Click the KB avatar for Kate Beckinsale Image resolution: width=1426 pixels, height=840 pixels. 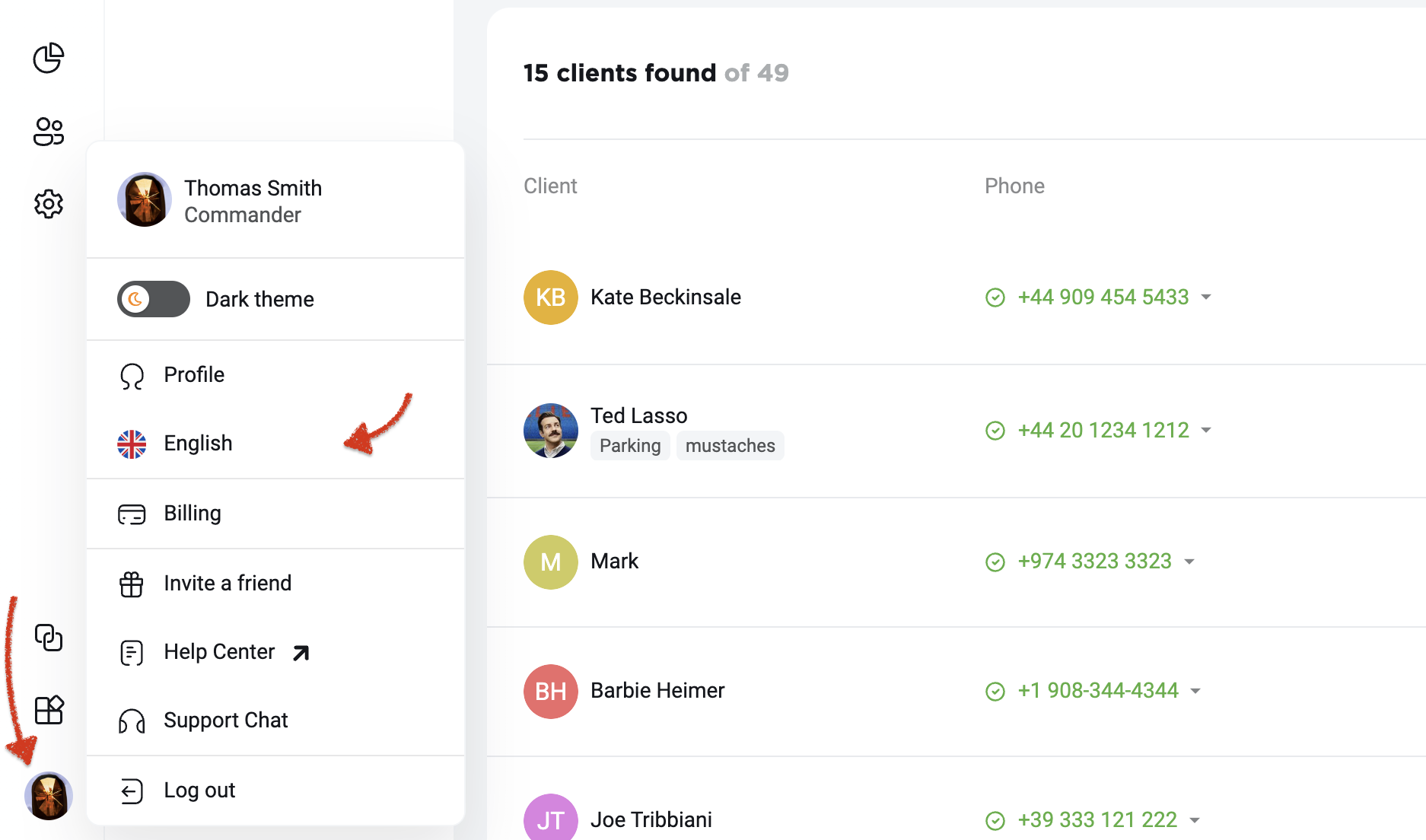click(x=551, y=297)
